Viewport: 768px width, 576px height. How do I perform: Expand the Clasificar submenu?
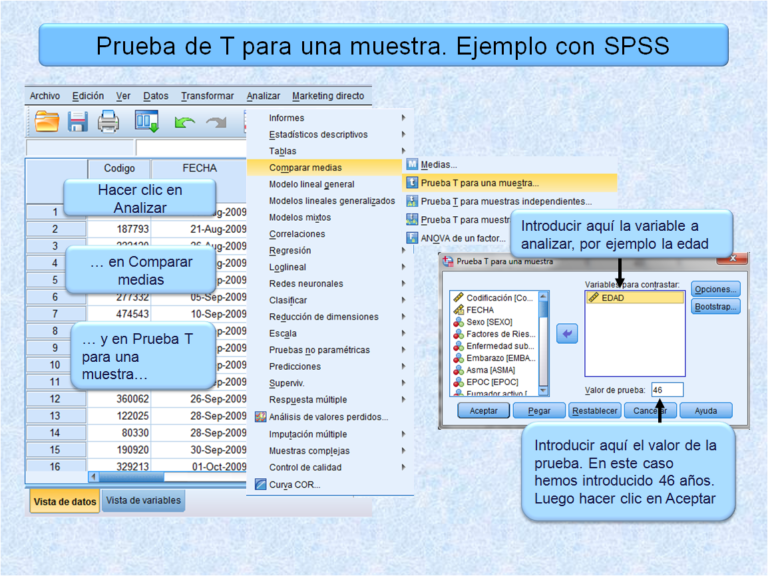403,300
